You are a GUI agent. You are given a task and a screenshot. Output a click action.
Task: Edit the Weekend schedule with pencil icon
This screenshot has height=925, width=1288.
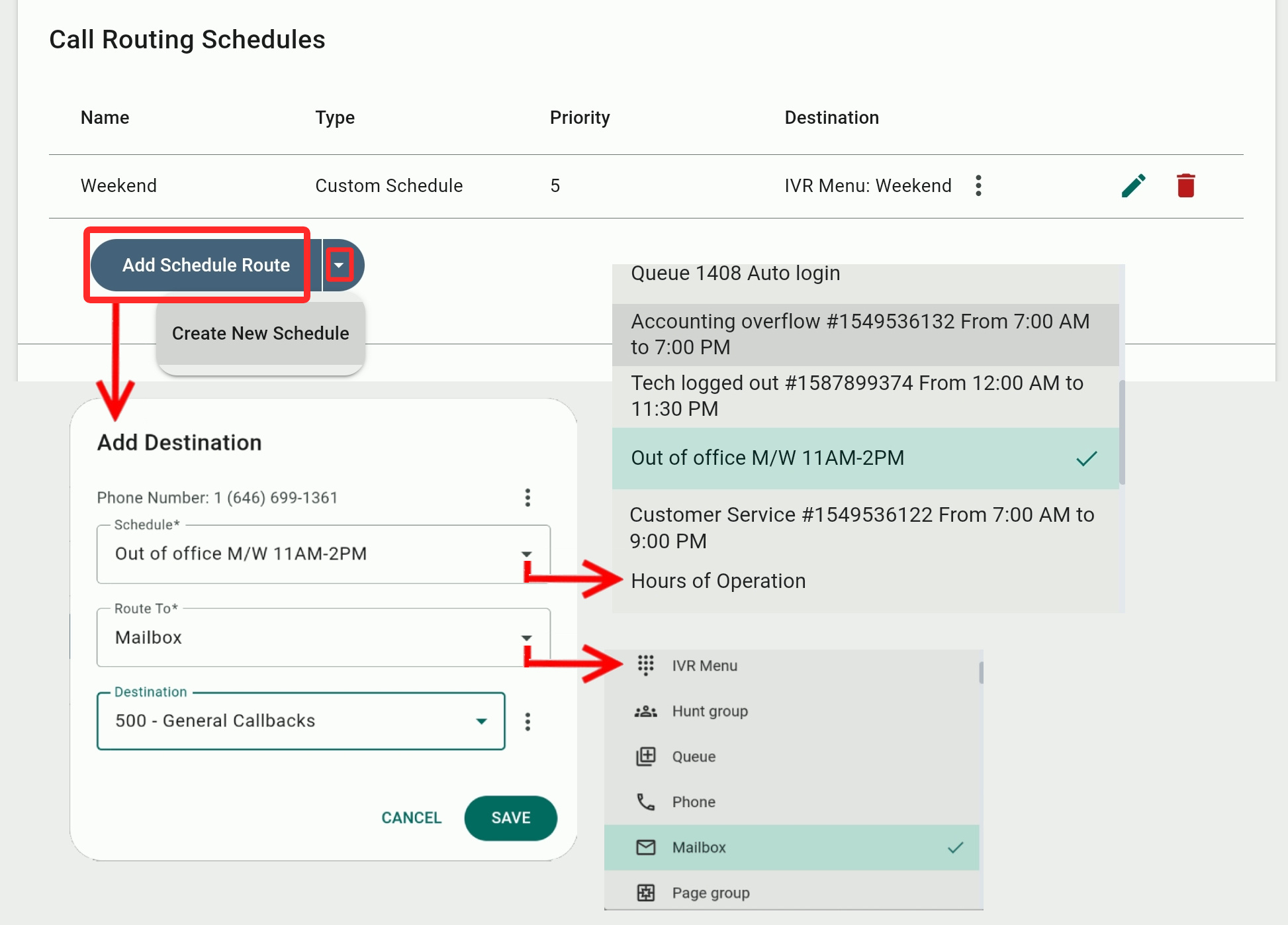pyautogui.click(x=1133, y=186)
